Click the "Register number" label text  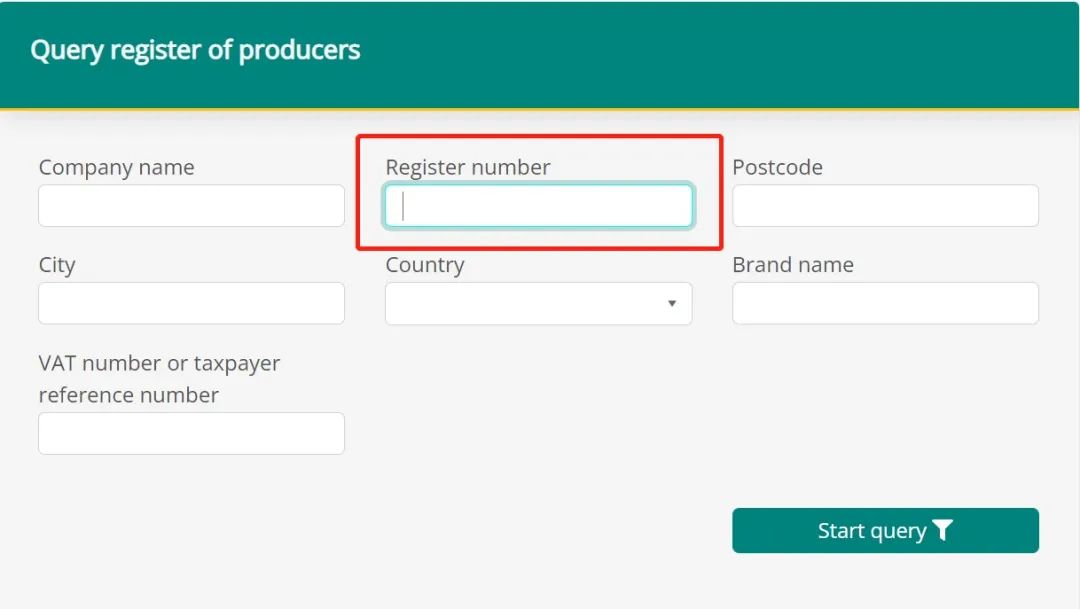pyautogui.click(x=467, y=167)
